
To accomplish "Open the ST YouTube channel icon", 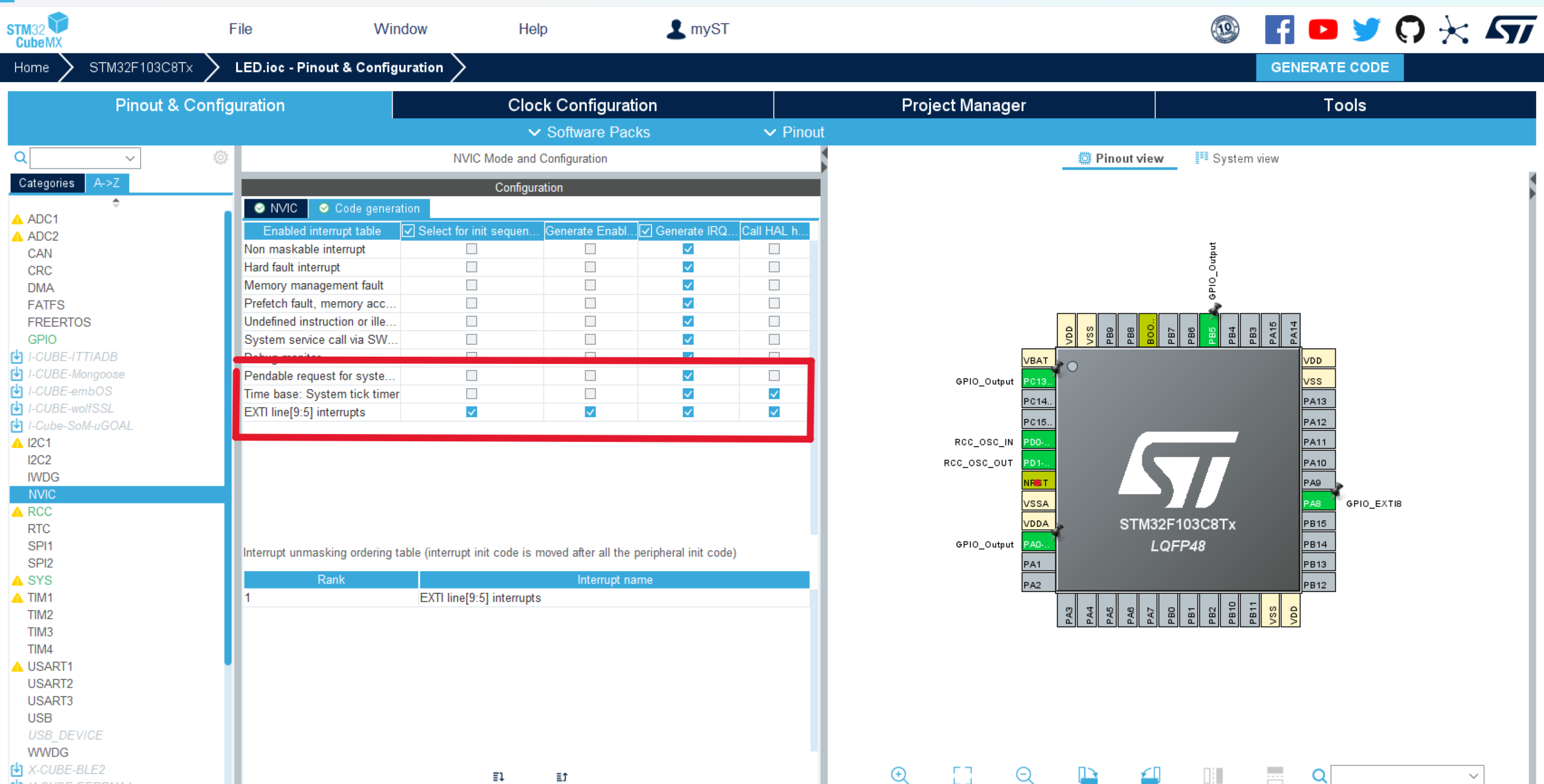I will (x=1322, y=30).
